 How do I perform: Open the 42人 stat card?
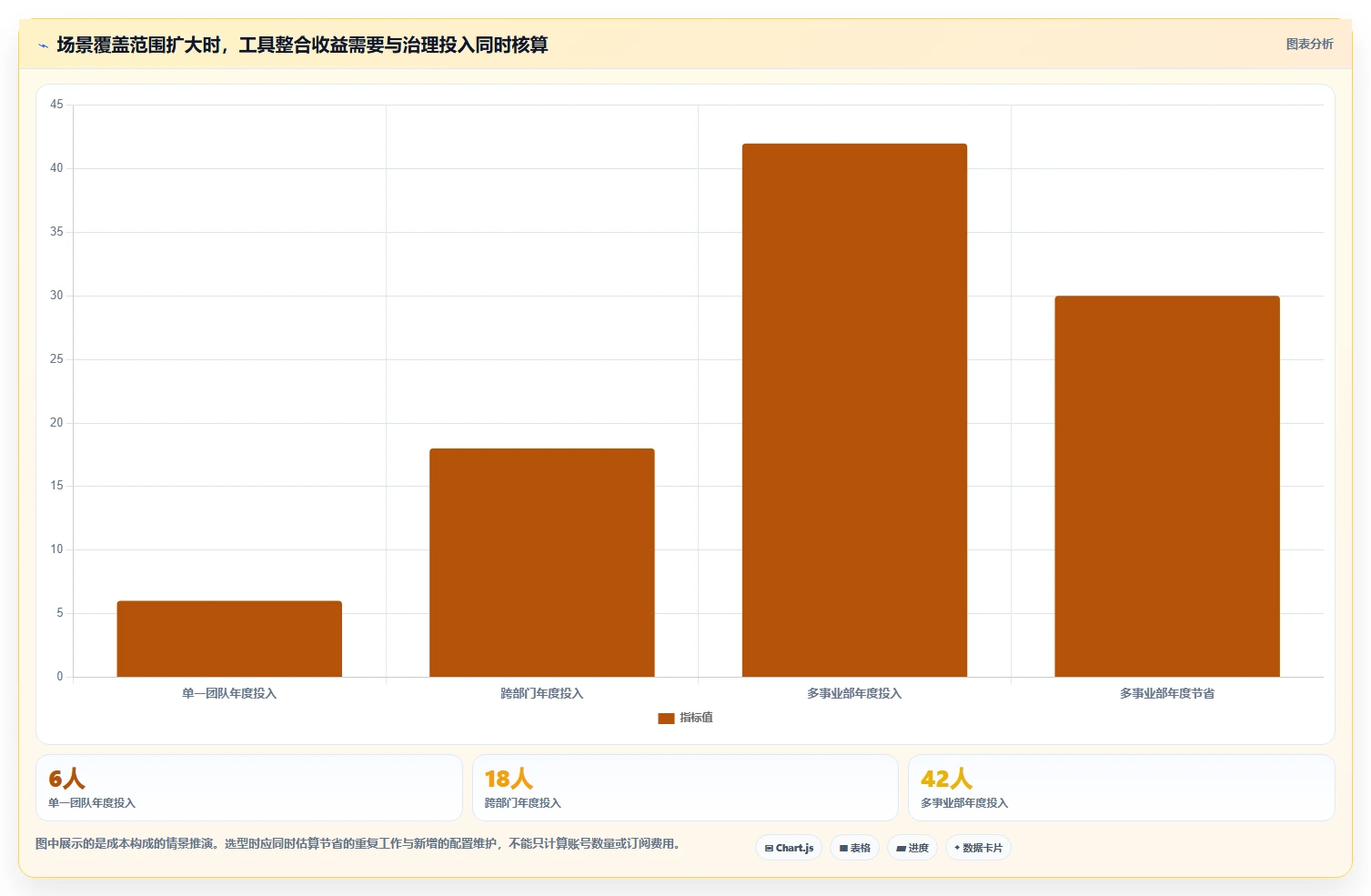click(1121, 788)
